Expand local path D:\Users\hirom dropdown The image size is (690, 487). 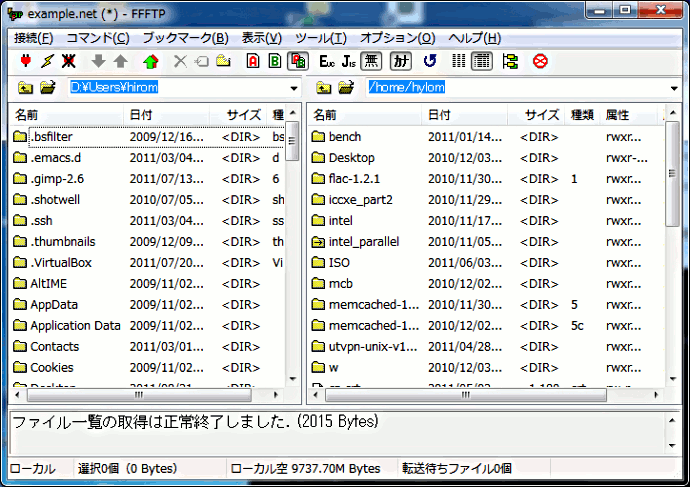point(293,88)
